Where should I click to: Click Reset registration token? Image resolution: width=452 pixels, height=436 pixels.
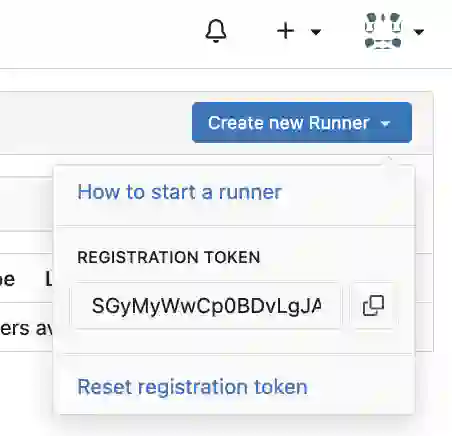(192, 387)
